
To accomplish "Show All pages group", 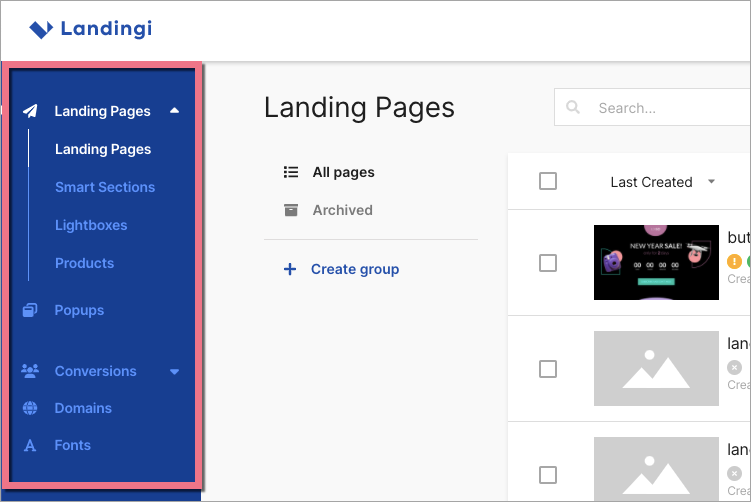I will 343,172.
